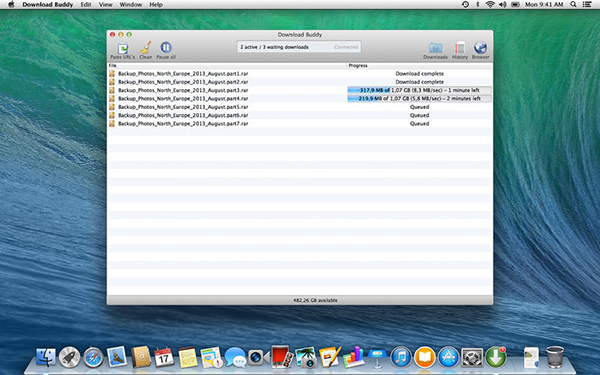Open the Browser globe icon in the toolbar
600x375 pixels.
point(480,48)
